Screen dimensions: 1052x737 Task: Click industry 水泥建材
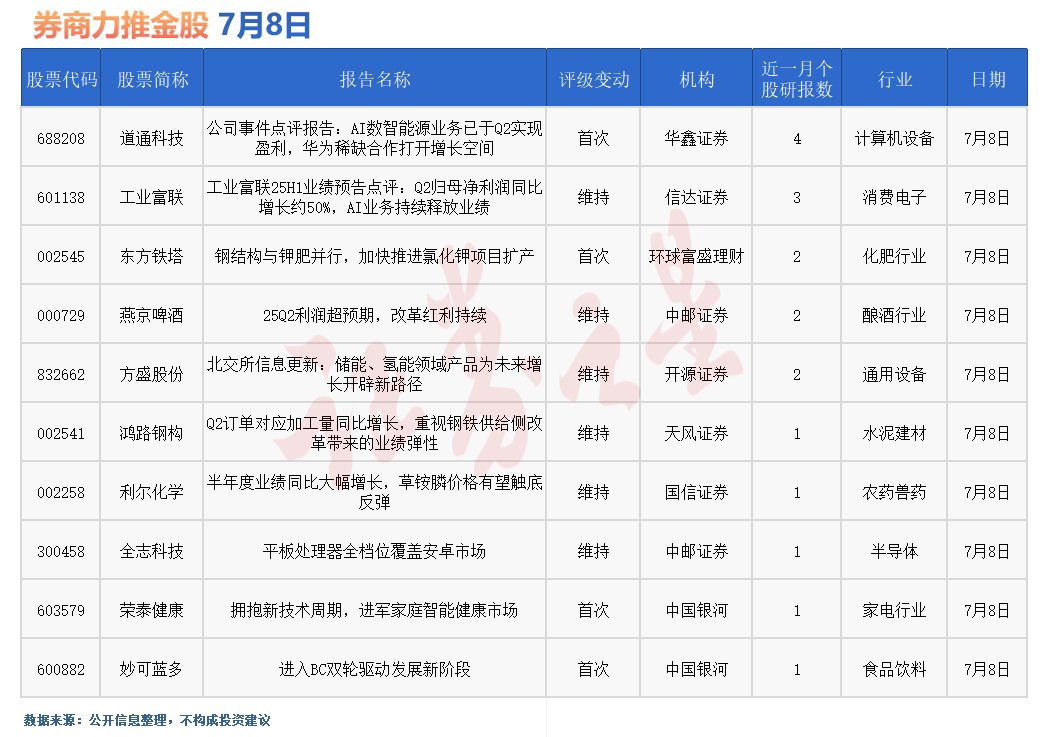(894, 434)
